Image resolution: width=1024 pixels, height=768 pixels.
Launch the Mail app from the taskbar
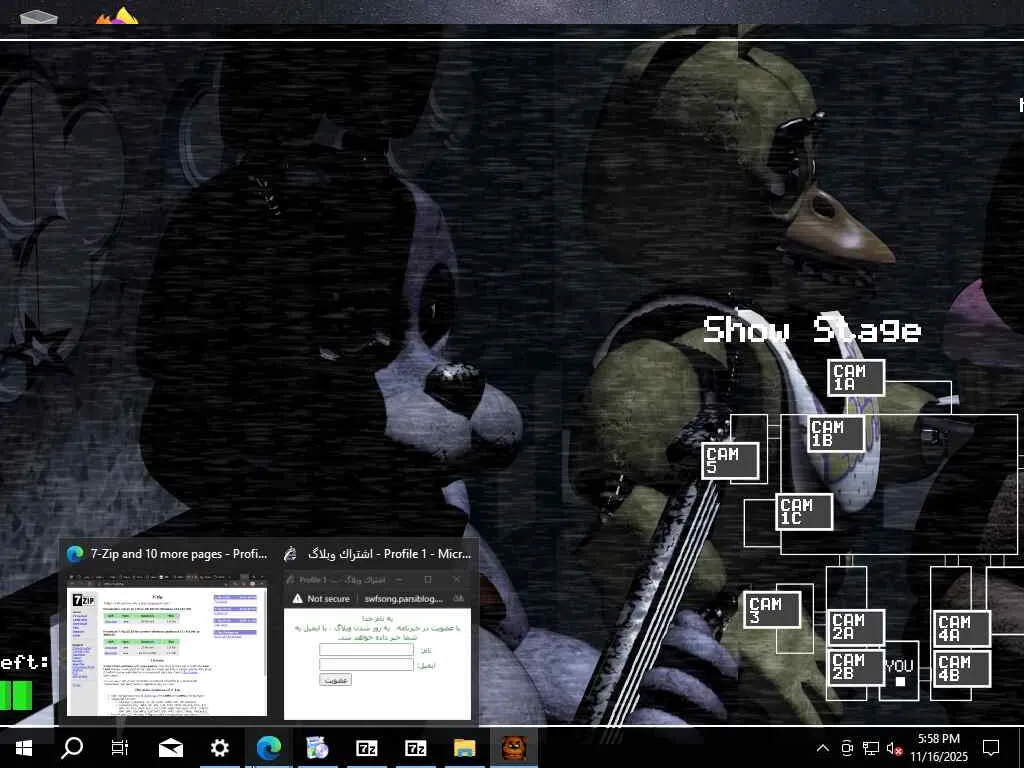tap(171, 748)
